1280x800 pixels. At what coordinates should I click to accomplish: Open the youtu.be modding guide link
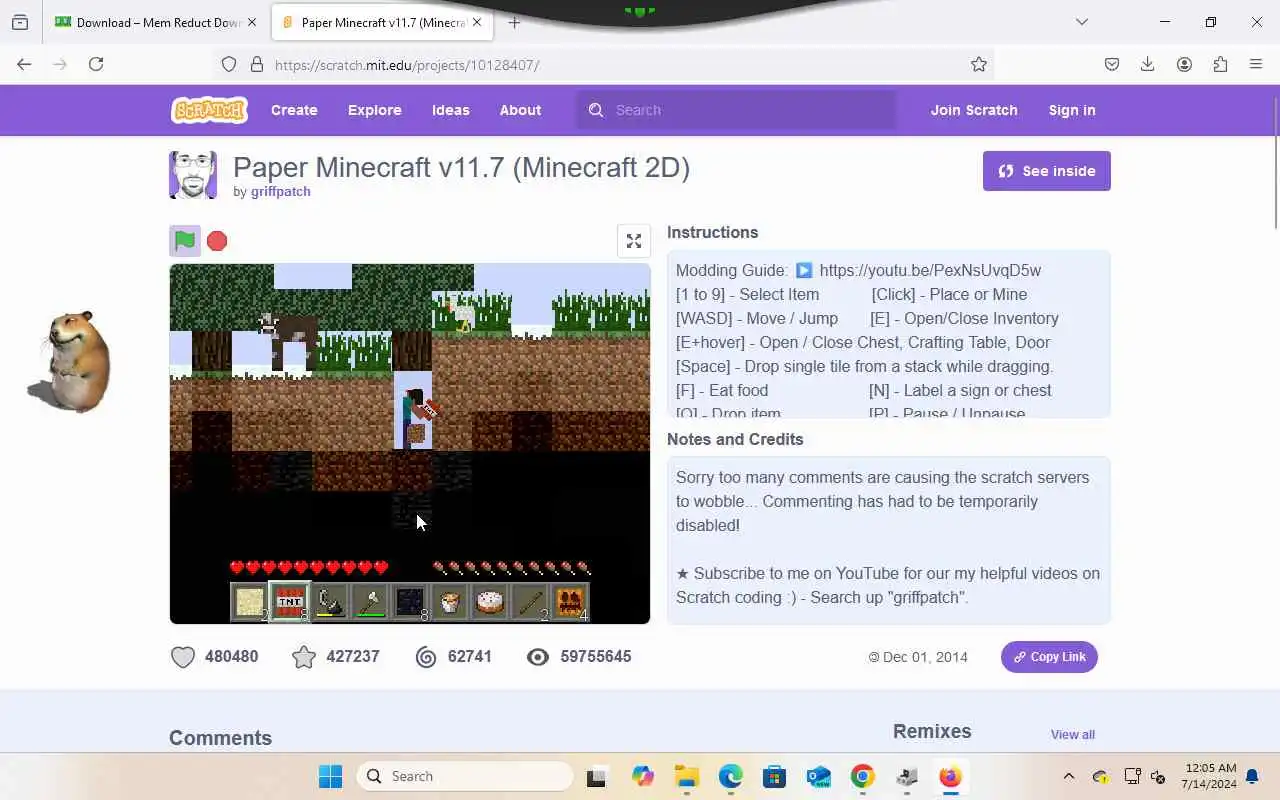coord(930,270)
